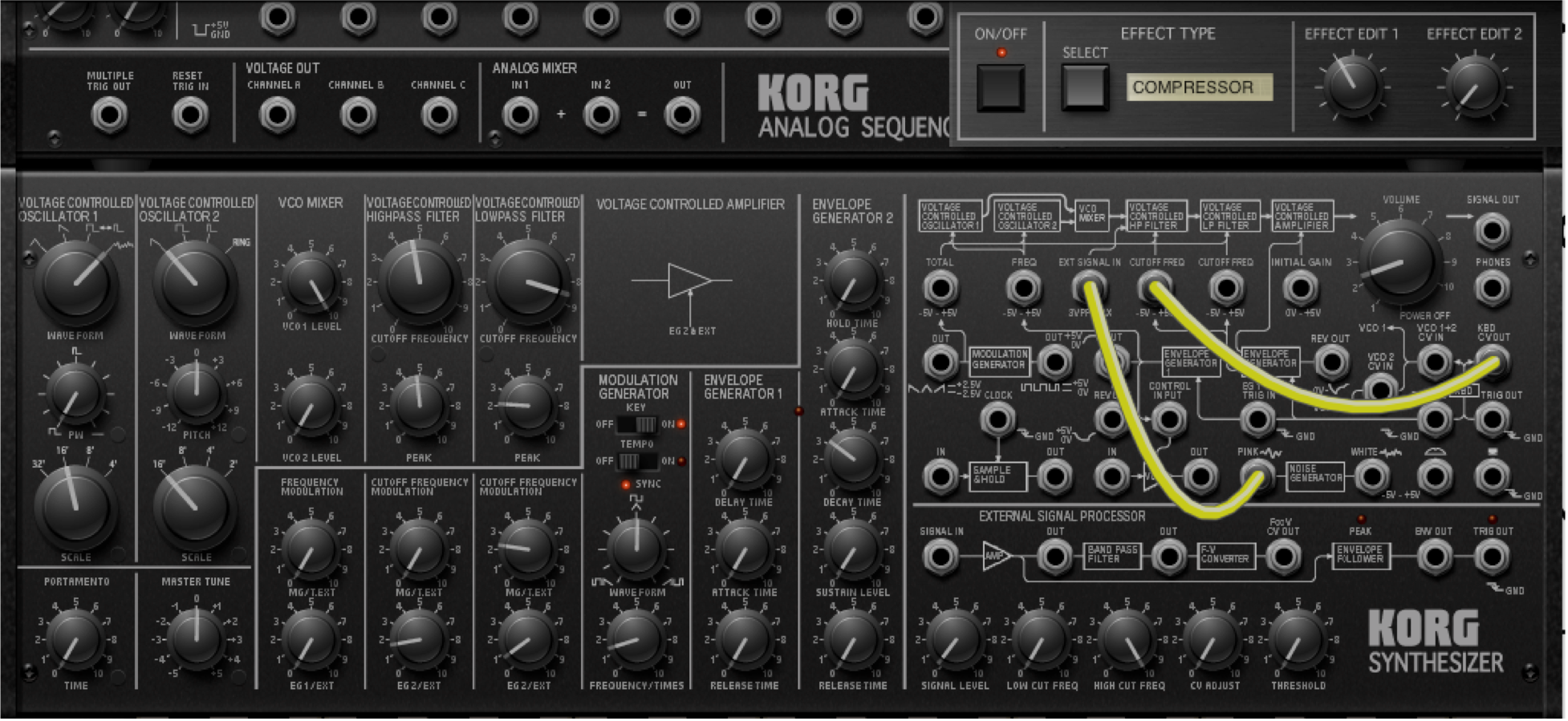Click the EXT SIGNAL IN jack

(x=1089, y=288)
